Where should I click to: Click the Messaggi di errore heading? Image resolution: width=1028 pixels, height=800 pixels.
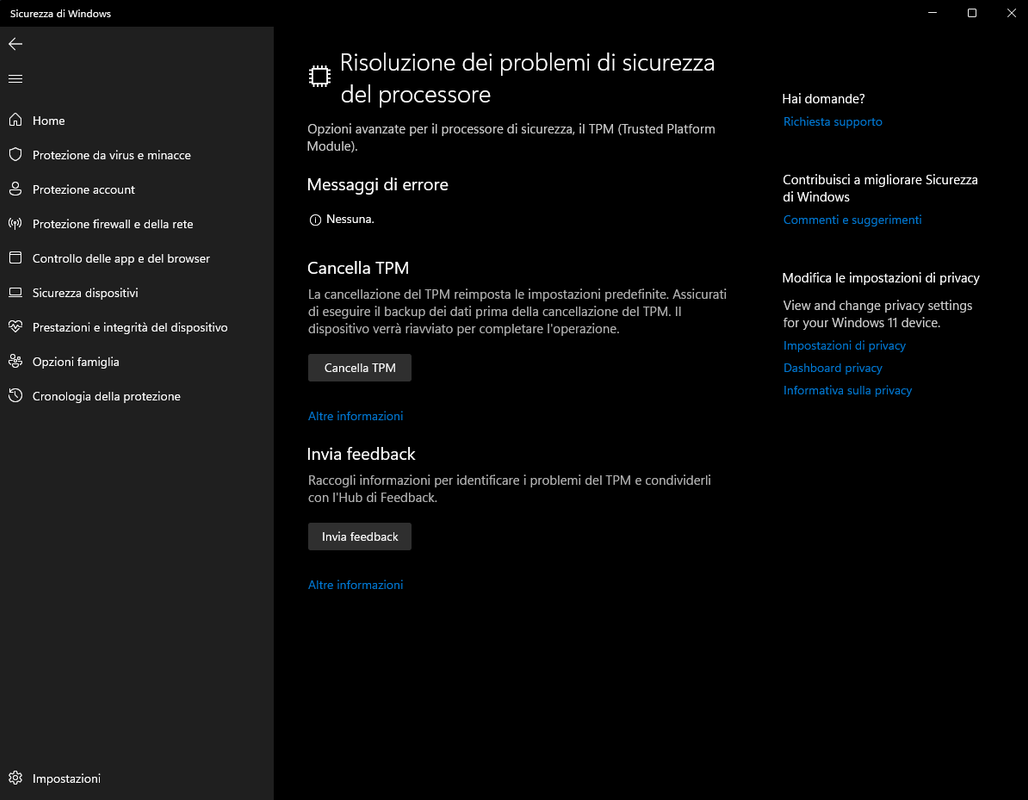(378, 185)
